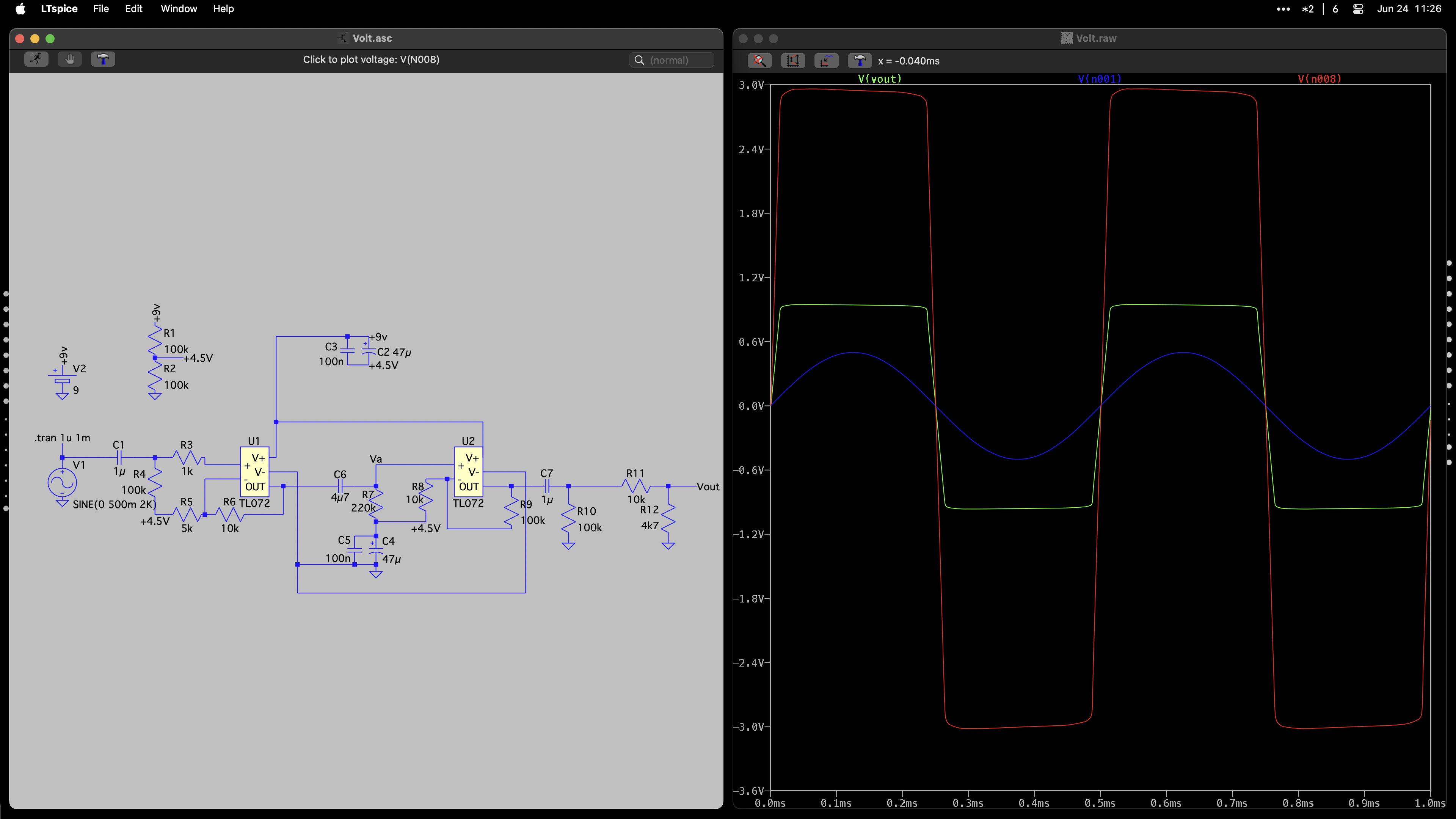
Task: Run the simulation with the running-man icon
Action: [x=36, y=60]
